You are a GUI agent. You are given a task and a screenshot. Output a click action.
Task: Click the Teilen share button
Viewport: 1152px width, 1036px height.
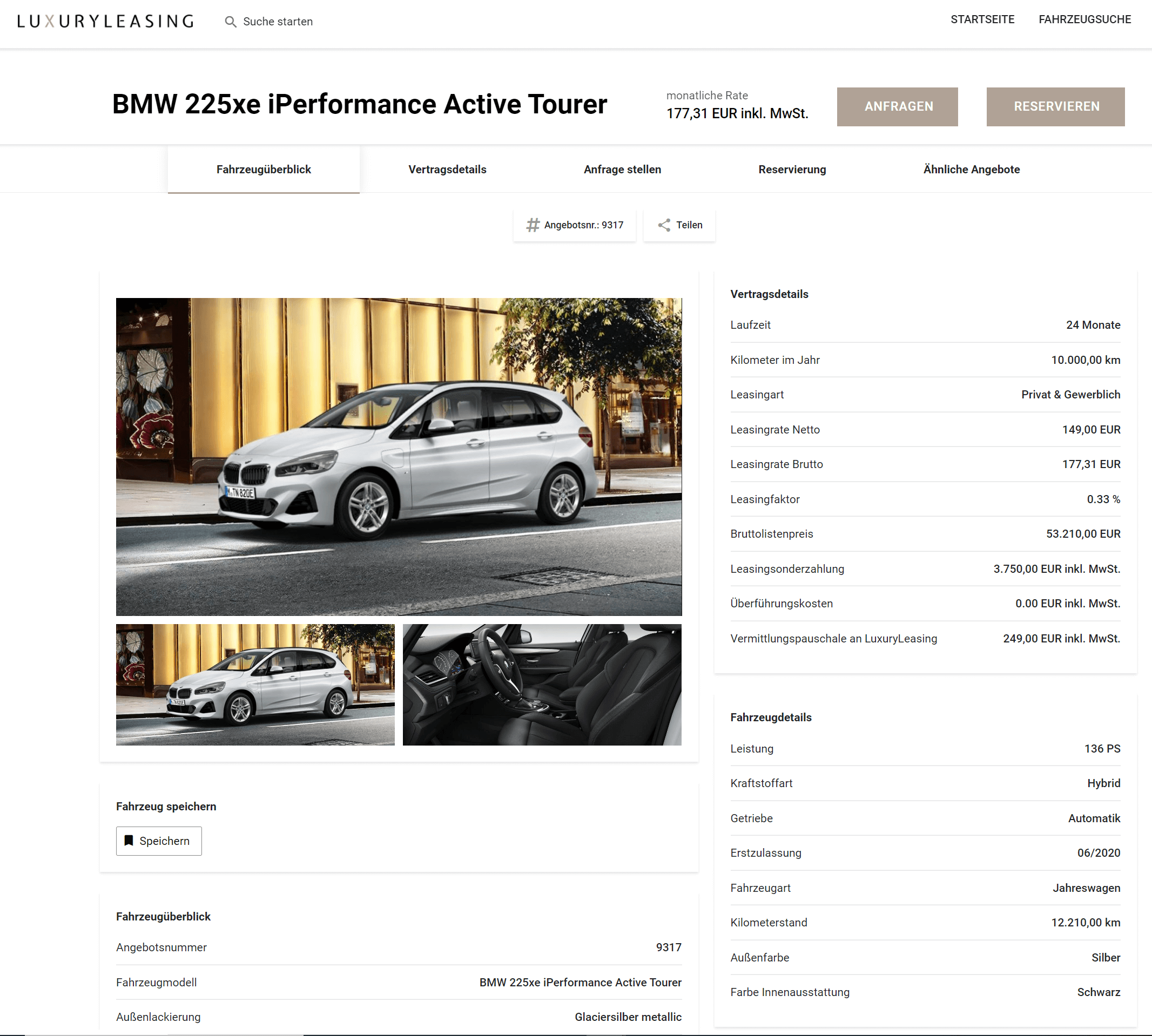pyautogui.click(x=679, y=225)
